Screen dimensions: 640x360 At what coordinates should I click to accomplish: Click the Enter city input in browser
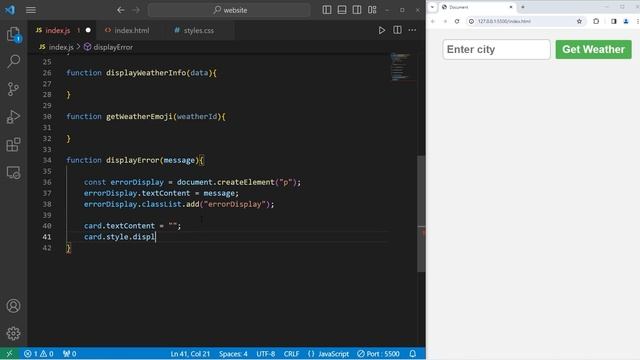coord(496,49)
